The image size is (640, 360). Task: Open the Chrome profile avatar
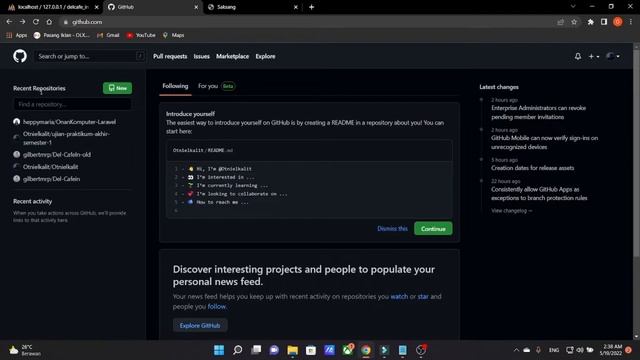click(x=618, y=22)
